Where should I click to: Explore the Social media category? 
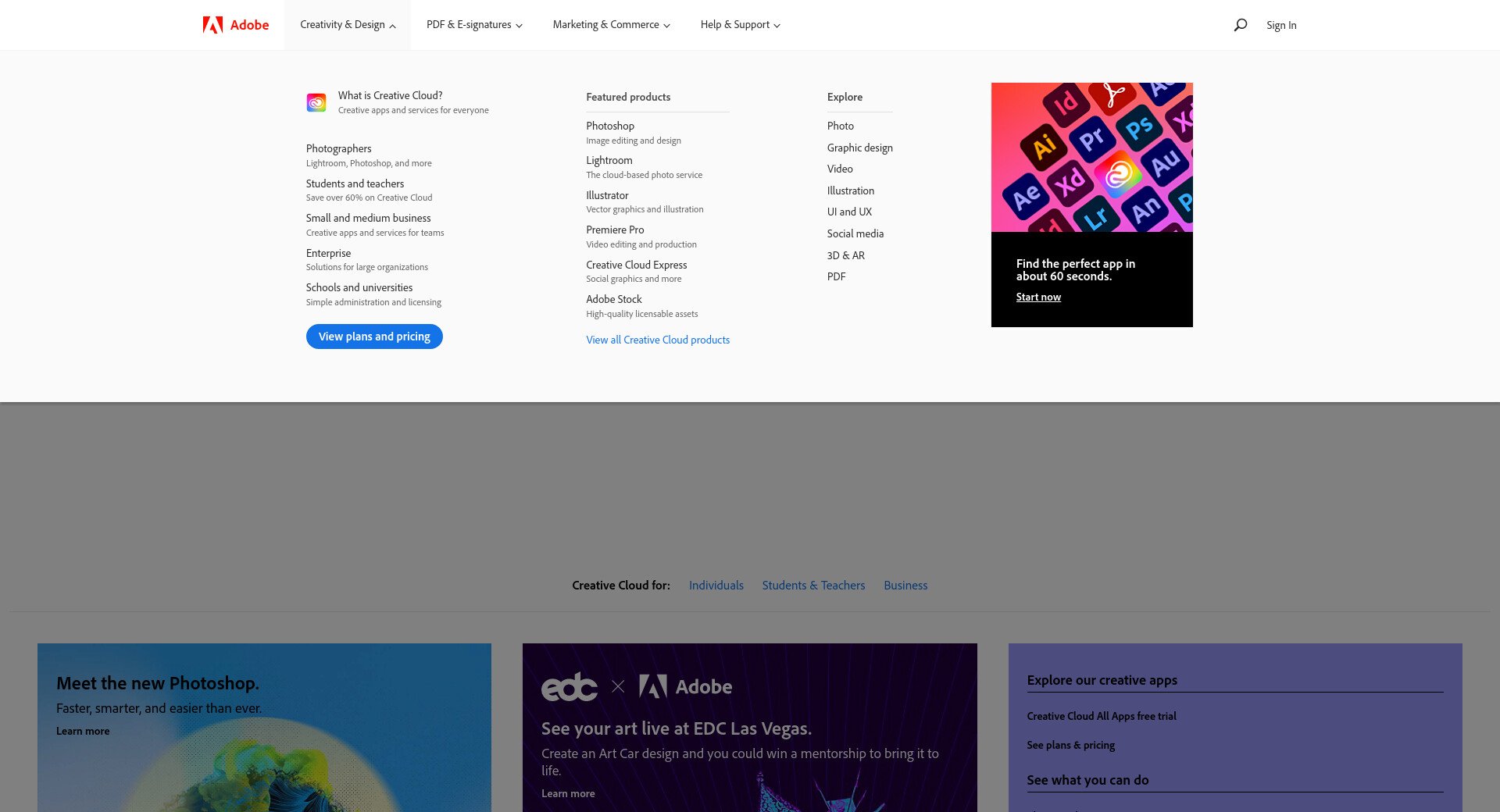pyautogui.click(x=855, y=233)
